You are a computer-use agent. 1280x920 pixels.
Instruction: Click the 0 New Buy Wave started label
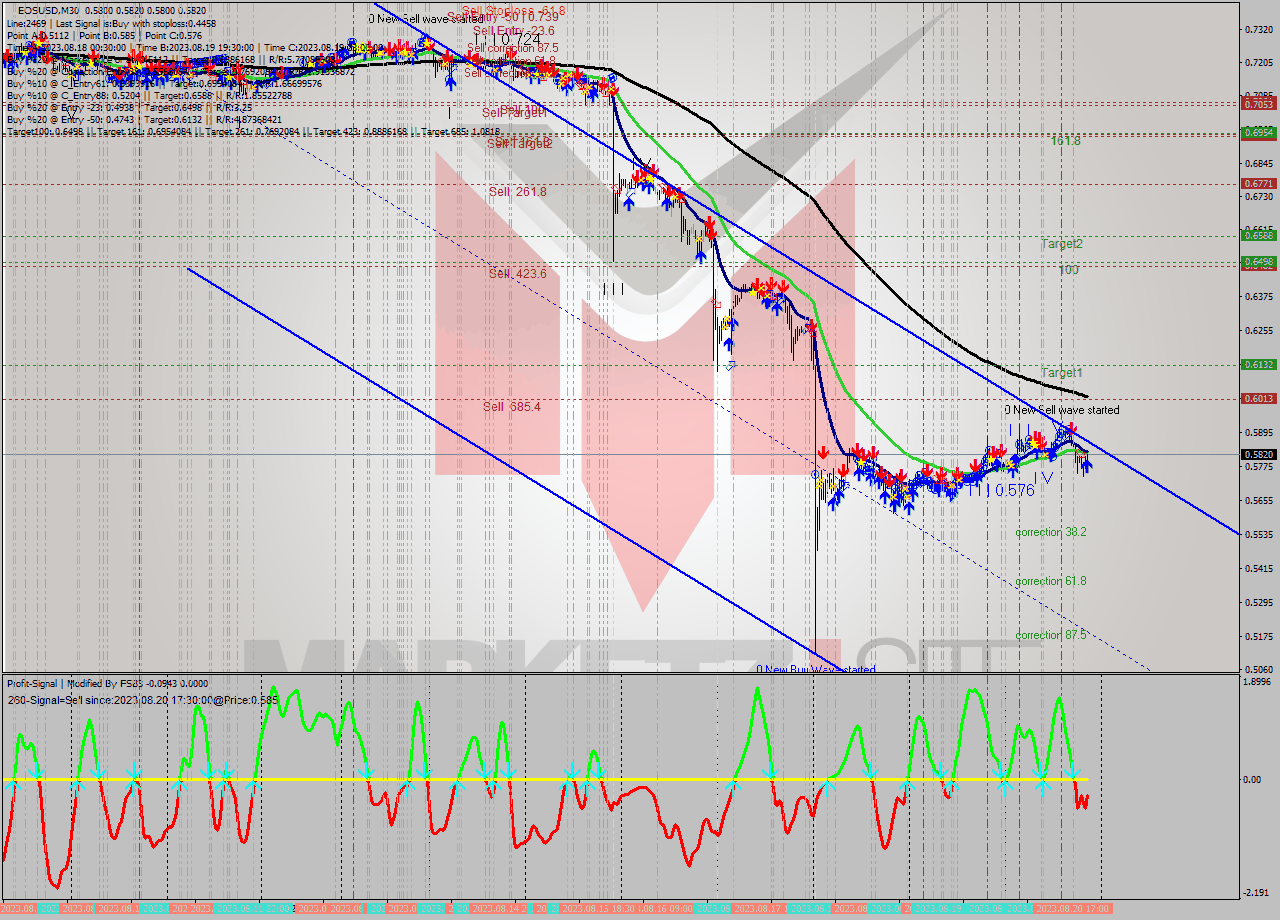point(816,669)
